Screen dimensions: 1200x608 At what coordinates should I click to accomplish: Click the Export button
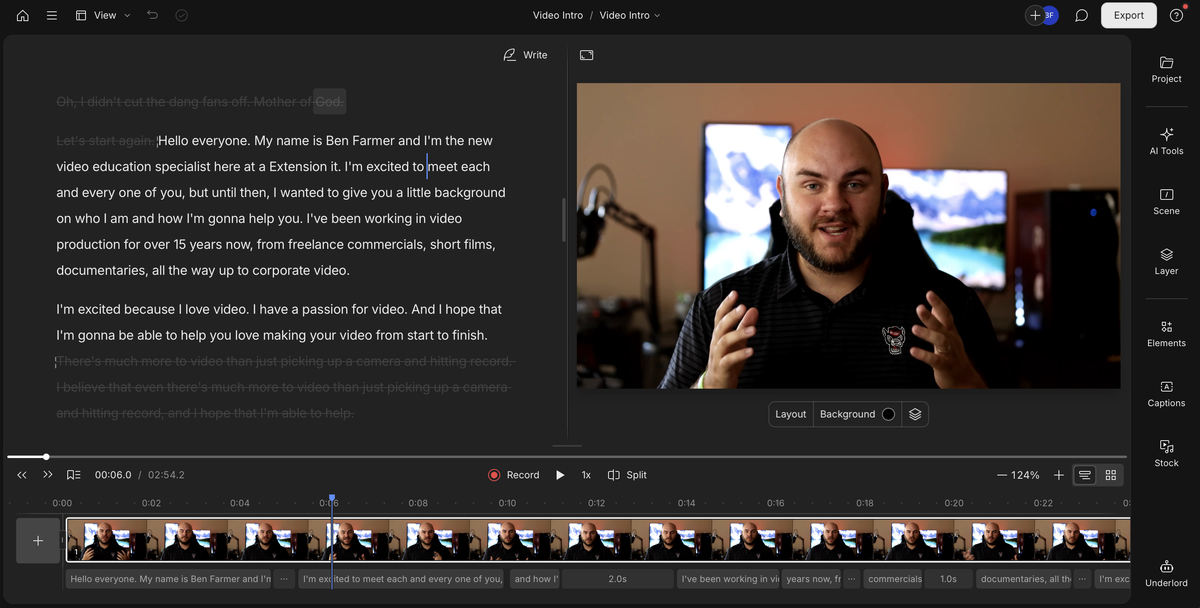[1128, 15]
